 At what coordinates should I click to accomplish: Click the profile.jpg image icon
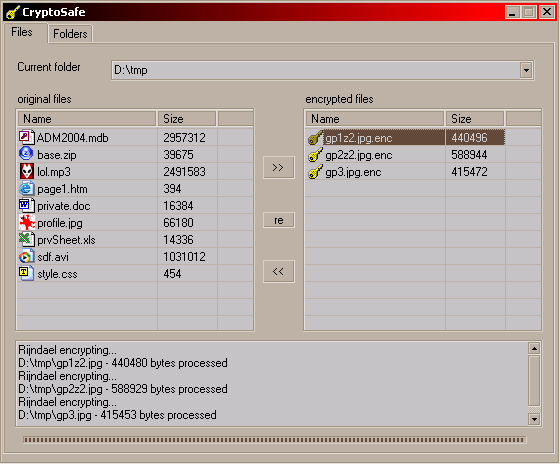(x=27, y=223)
